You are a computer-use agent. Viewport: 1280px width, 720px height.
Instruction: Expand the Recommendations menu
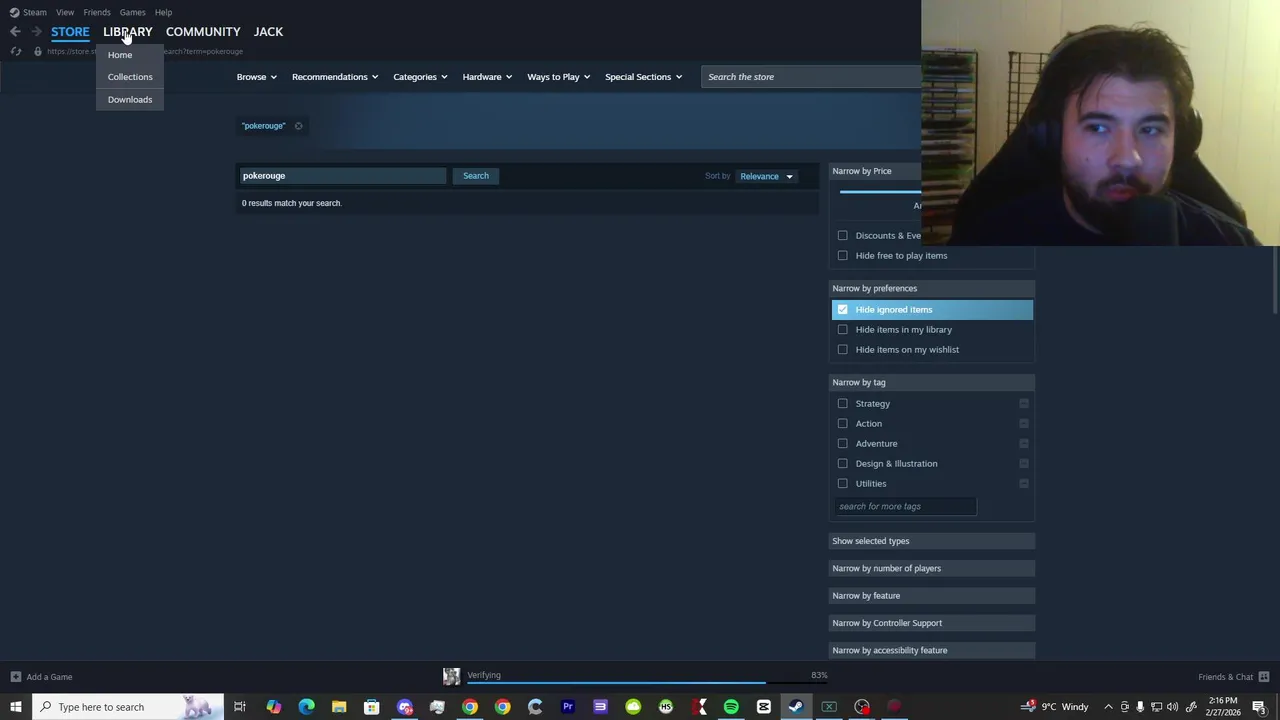pyautogui.click(x=335, y=77)
